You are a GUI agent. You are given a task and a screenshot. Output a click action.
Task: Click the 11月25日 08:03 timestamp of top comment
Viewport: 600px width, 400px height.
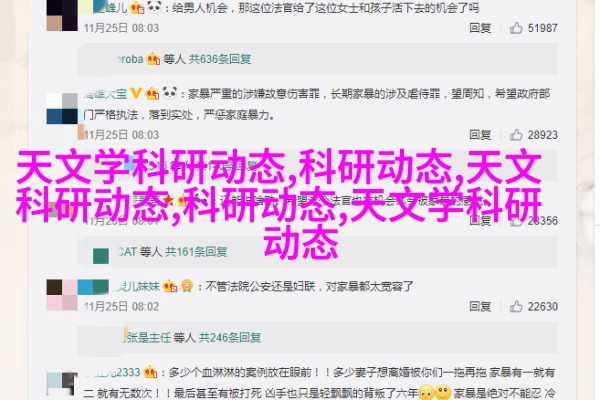click(x=121, y=28)
